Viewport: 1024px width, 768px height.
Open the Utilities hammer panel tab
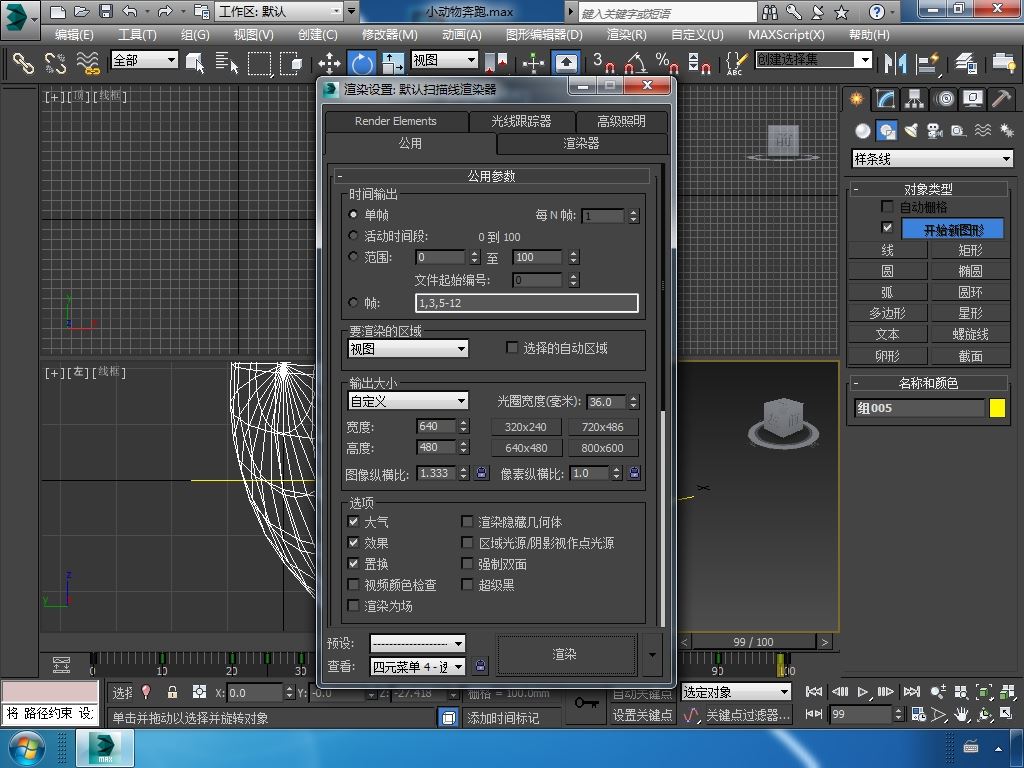1002,99
